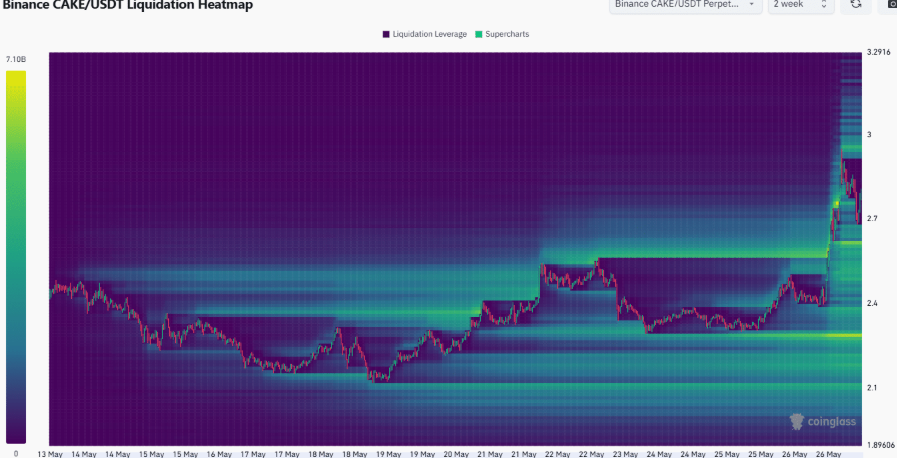The width and height of the screenshot is (897, 458).
Task: Click the coinglass watermark logo
Action: [x=823, y=422]
